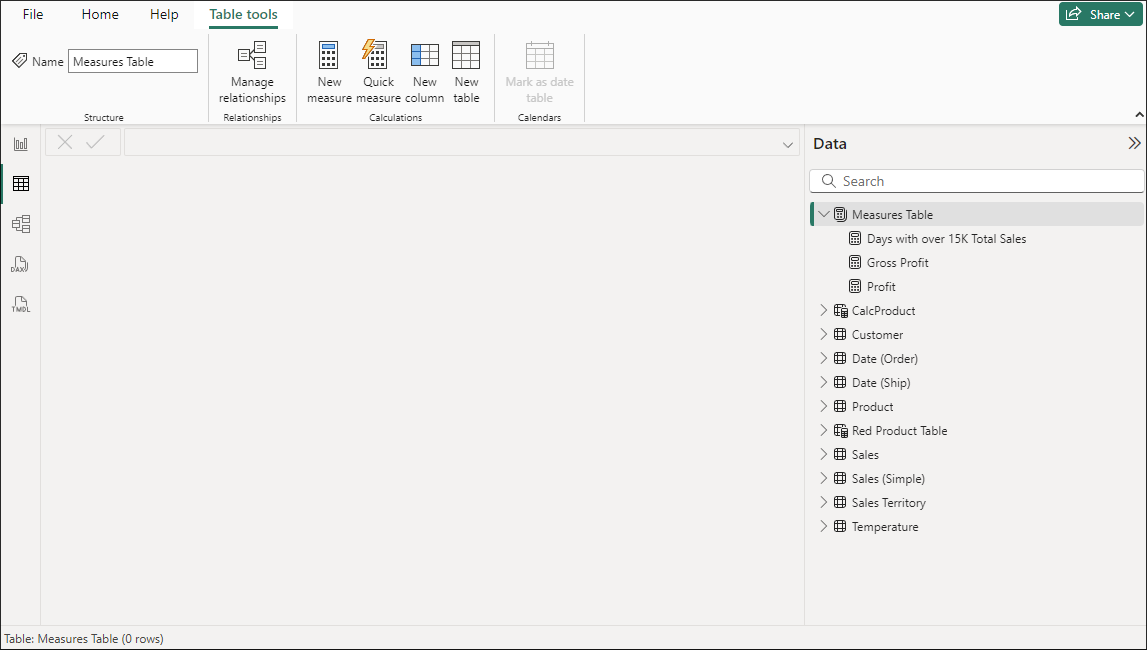Expand the Sales Territory table
The image size is (1147, 650).
click(824, 502)
